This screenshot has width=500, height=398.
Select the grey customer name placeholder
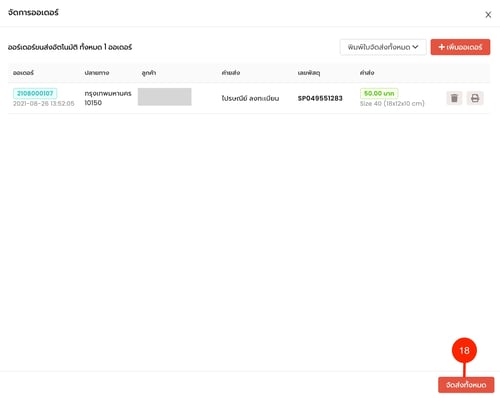tap(165, 97)
